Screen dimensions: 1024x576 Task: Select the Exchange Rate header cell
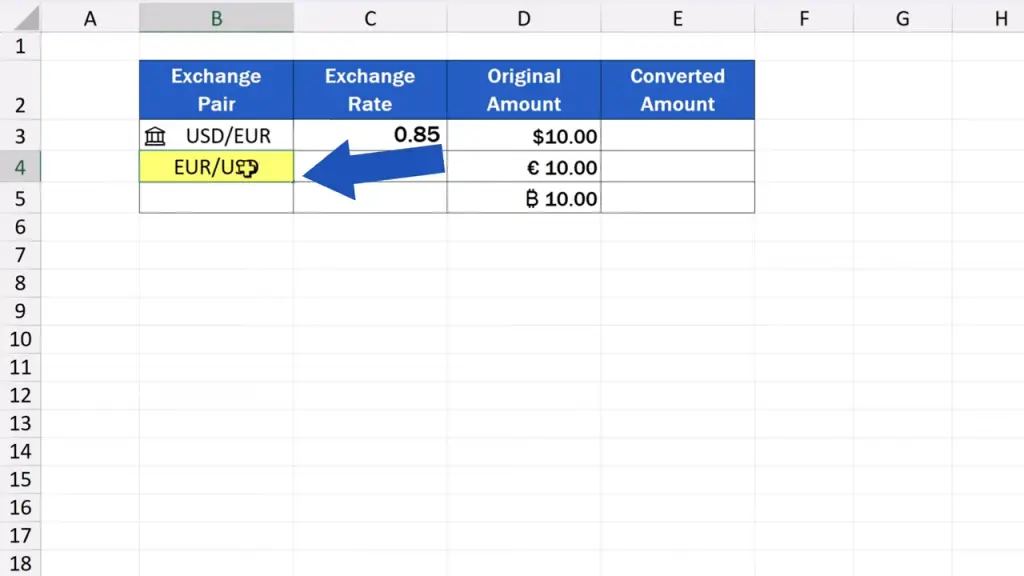point(370,90)
